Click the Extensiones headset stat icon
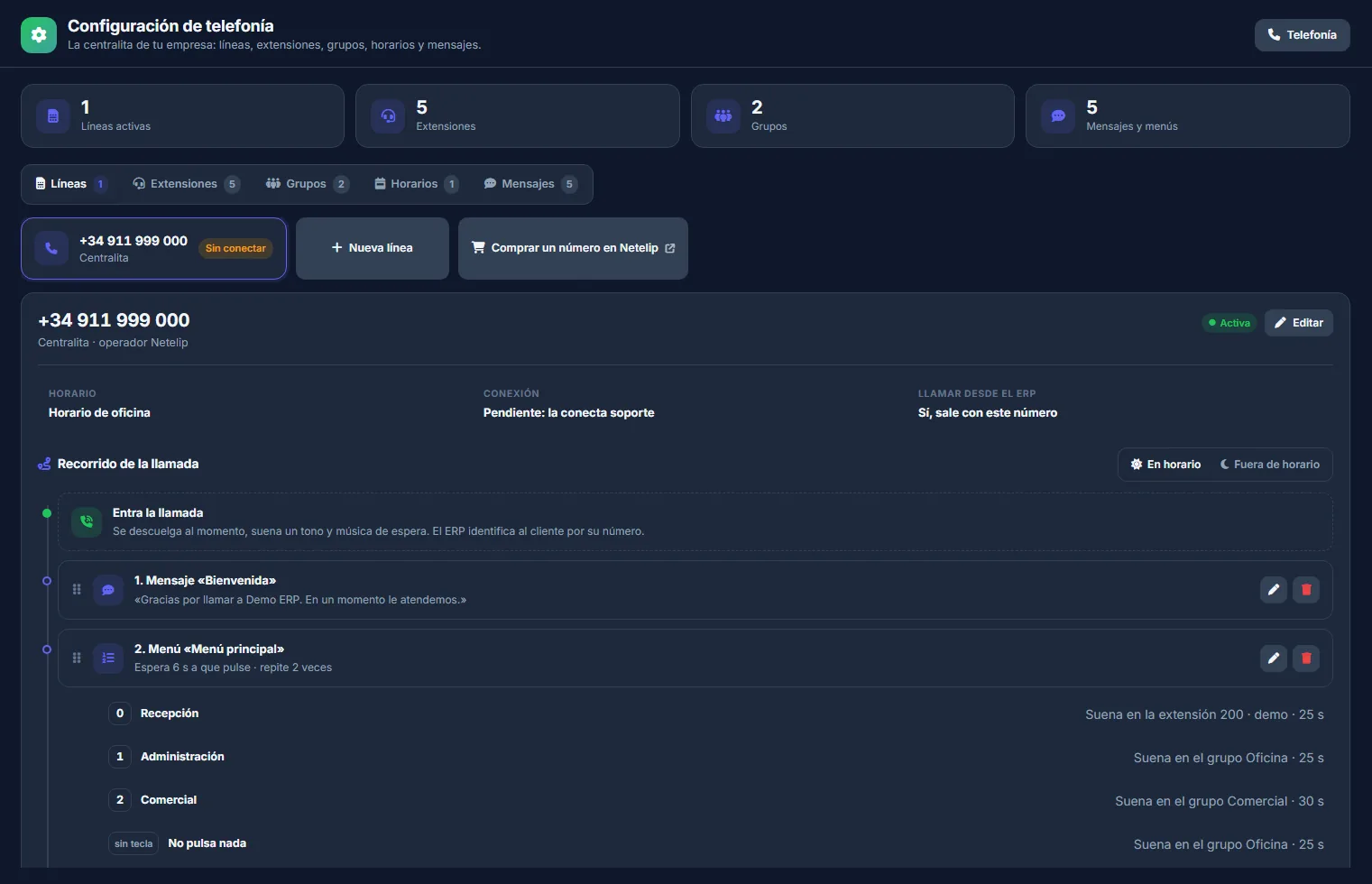This screenshot has height=884, width=1372. point(388,116)
